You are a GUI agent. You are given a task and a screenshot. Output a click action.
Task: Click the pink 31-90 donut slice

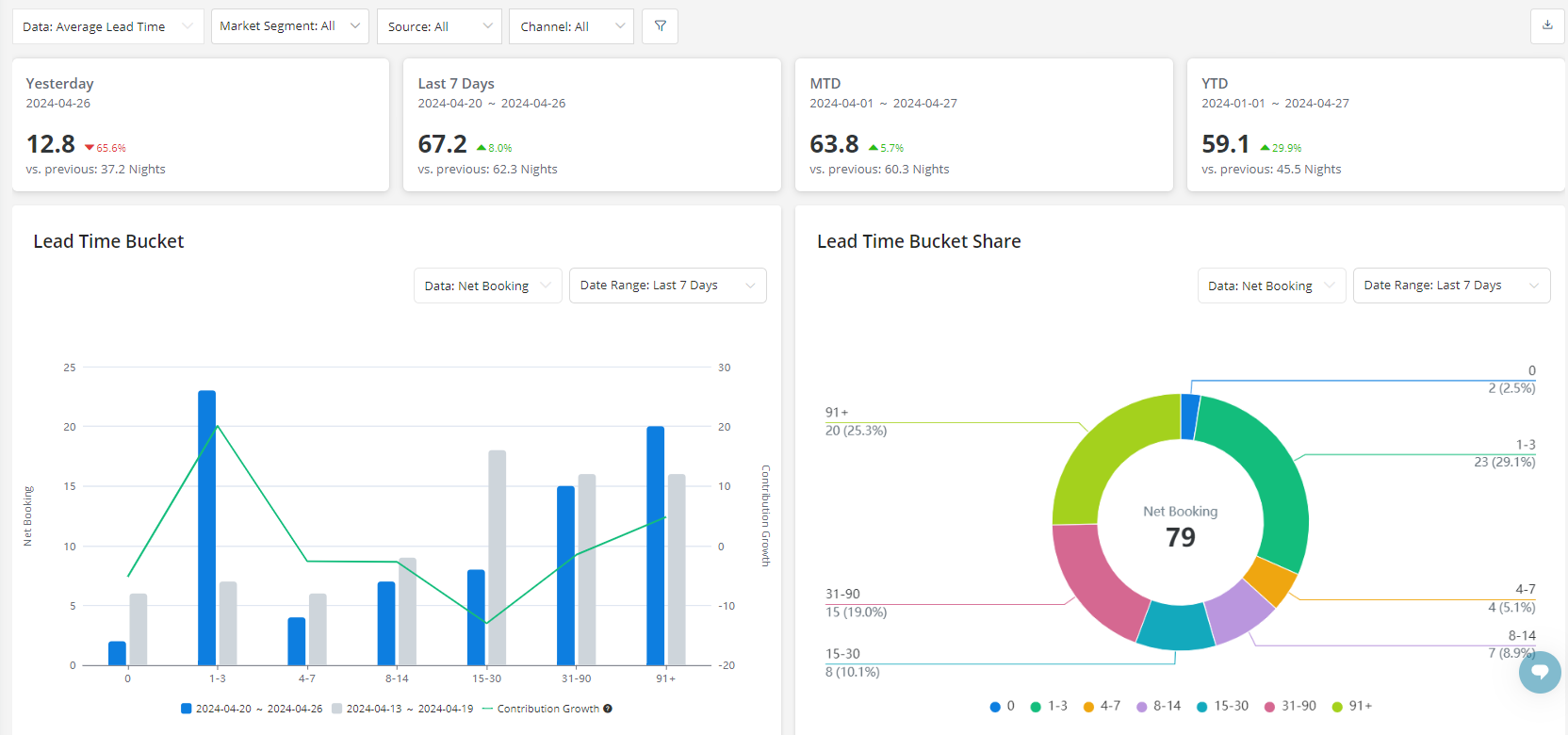pos(1093,584)
